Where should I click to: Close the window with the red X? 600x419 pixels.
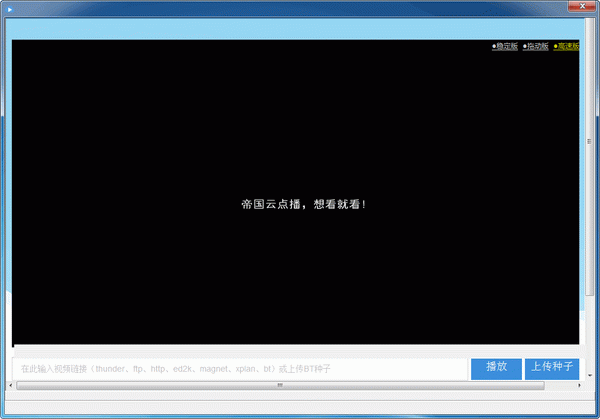tap(582, 6)
